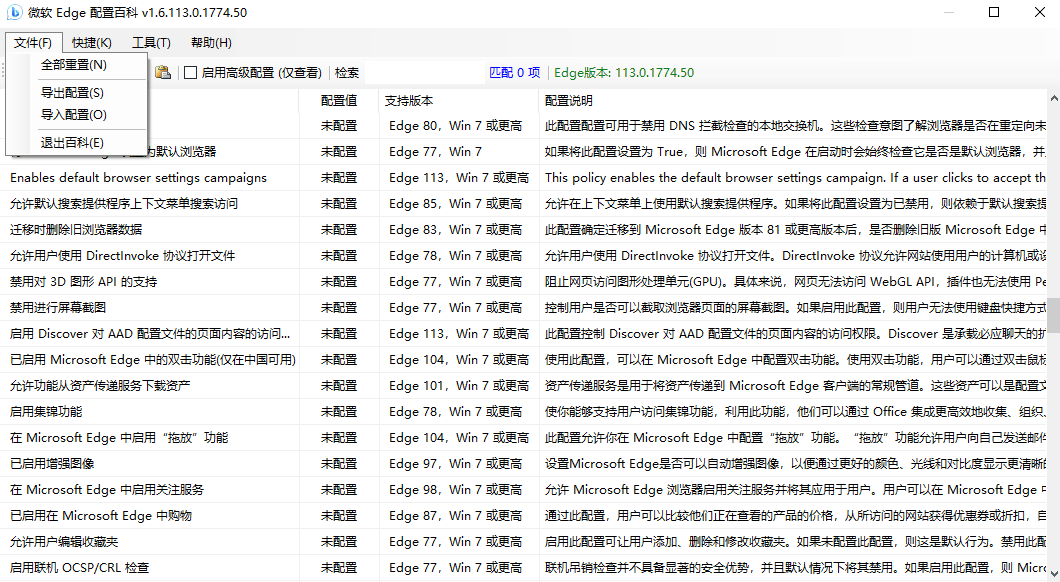Image resolution: width=1060 pixels, height=582 pixels.
Task: Click the Edge 配置百科 app icon in title bar
Action: click(x=14, y=12)
